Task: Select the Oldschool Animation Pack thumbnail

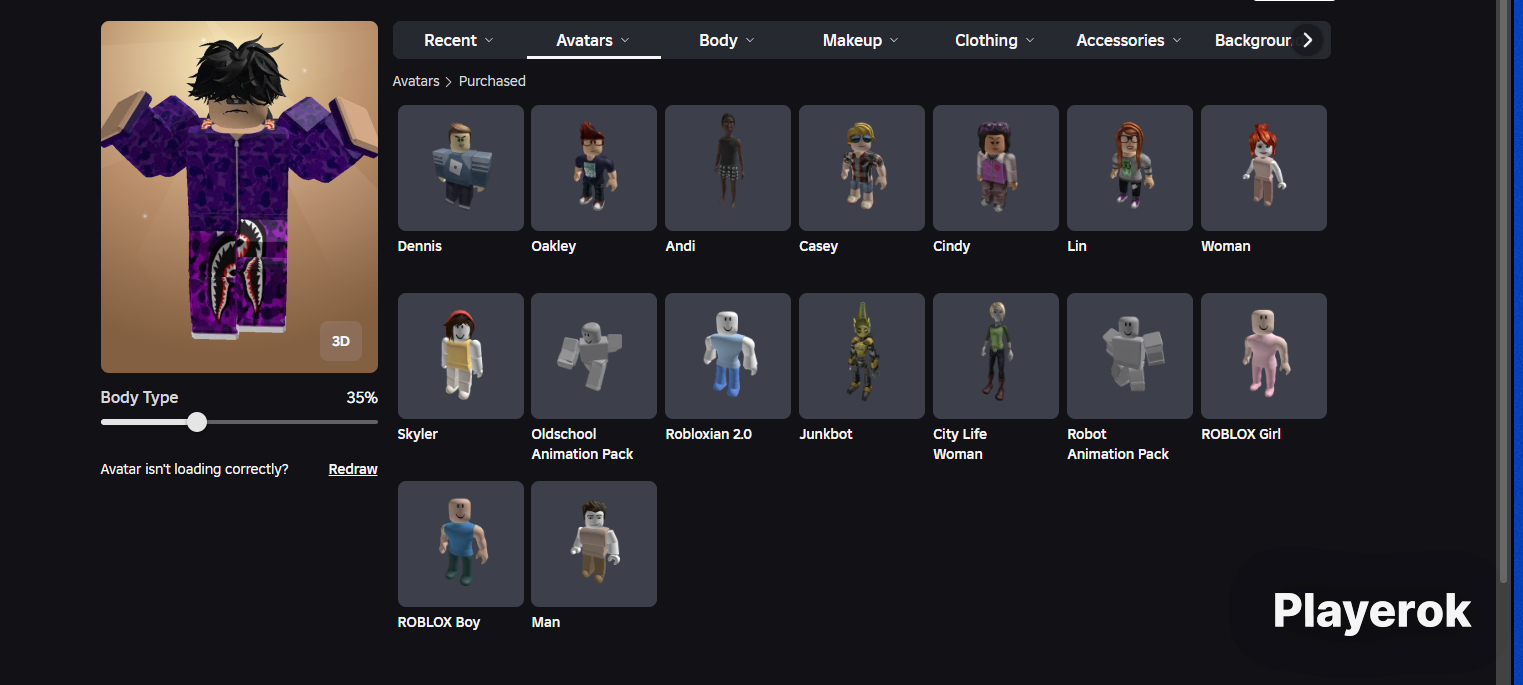Action: 594,356
